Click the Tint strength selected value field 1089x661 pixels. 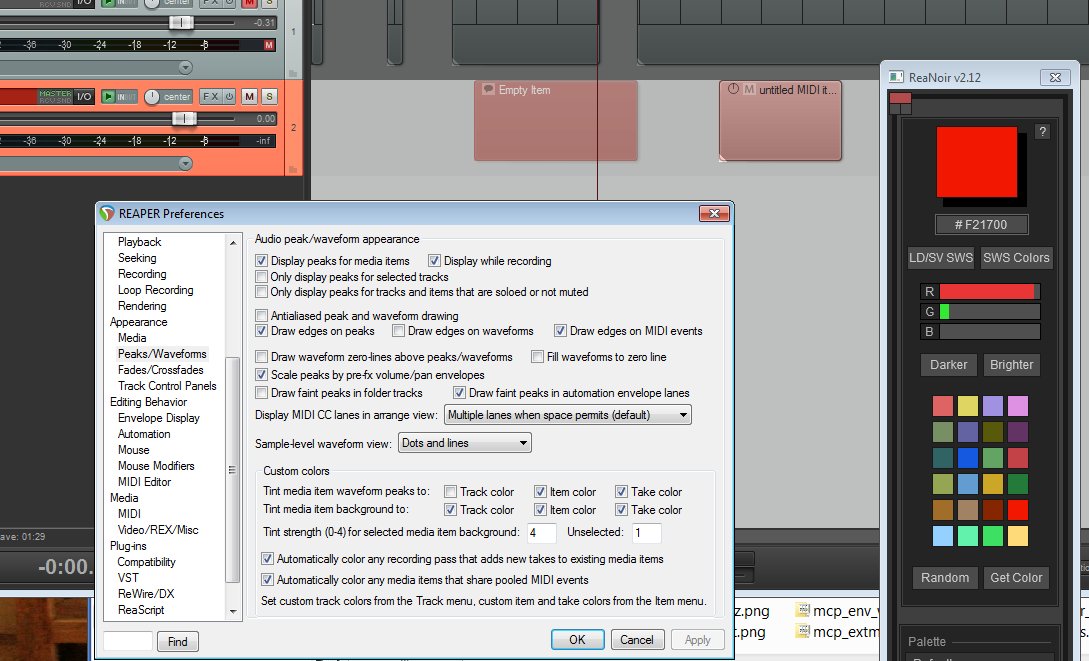[x=542, y=533]
